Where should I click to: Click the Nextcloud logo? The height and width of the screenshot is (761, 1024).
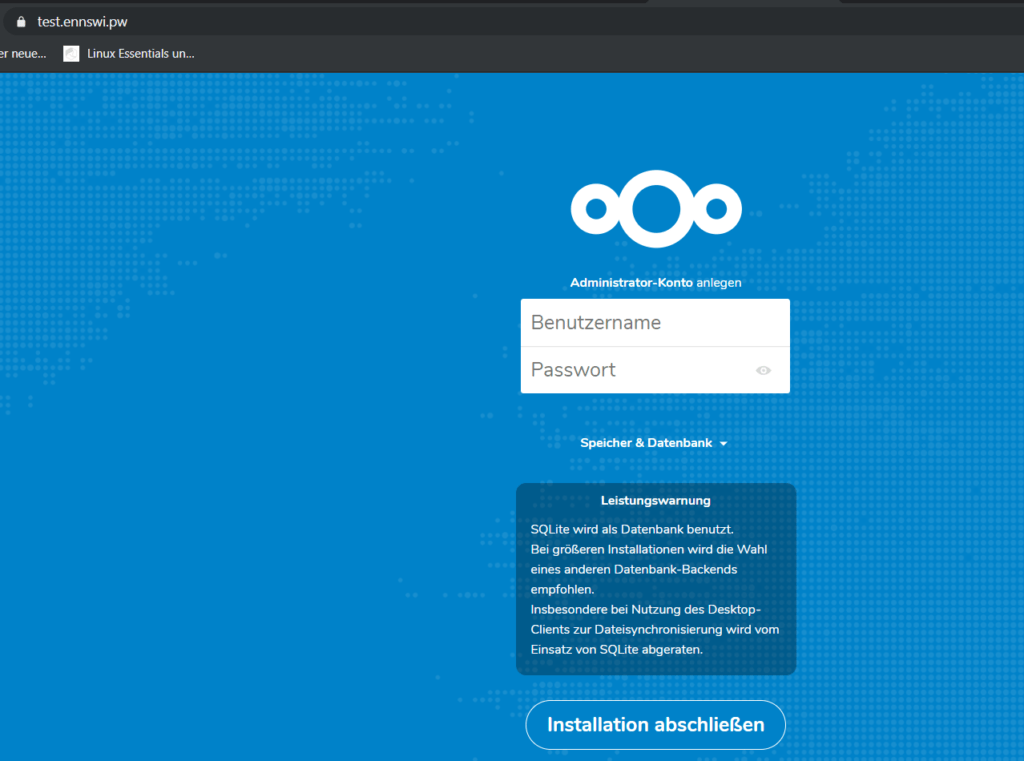(x=656, y=209)
